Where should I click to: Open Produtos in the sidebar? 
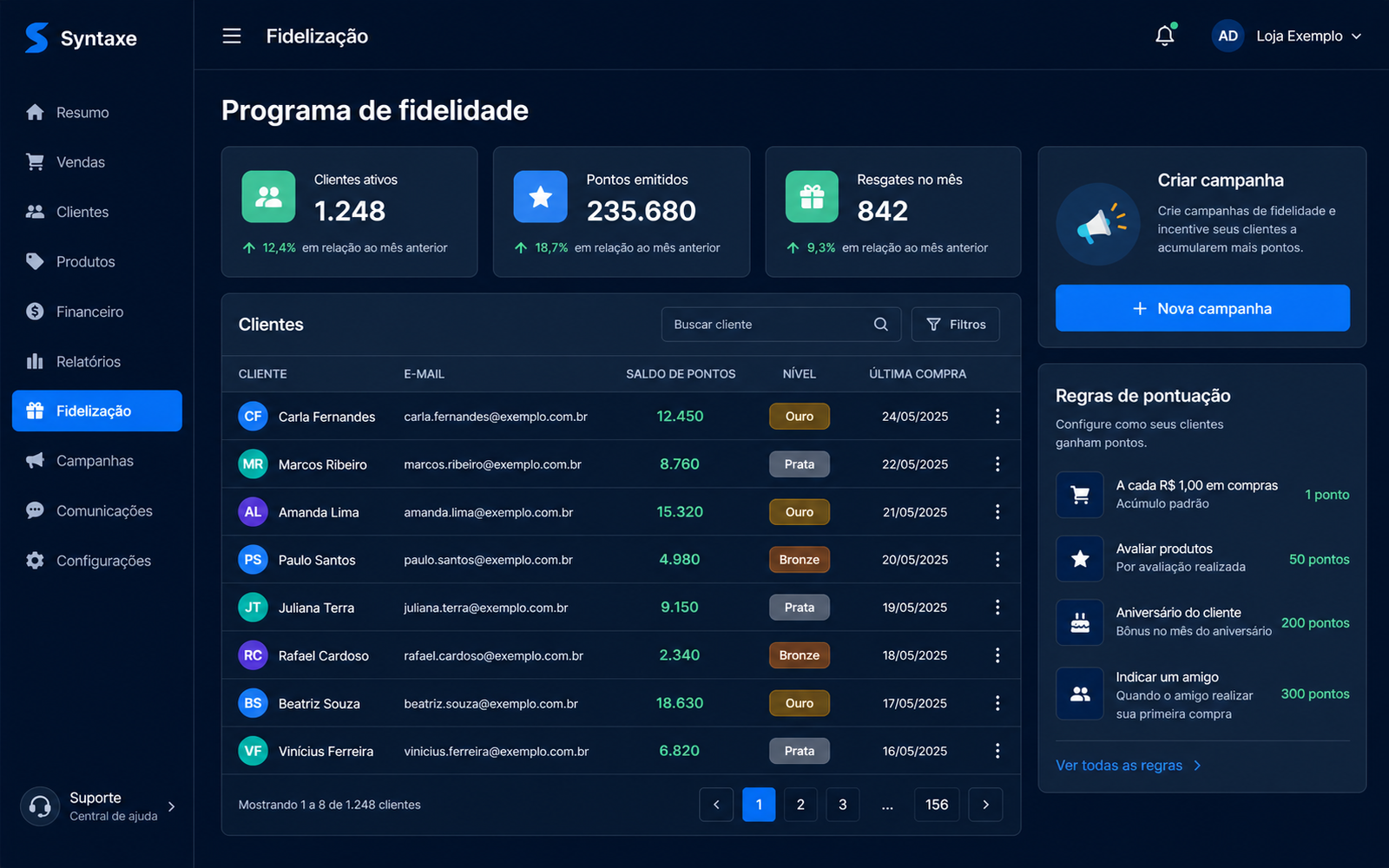[x=97, y=261]
